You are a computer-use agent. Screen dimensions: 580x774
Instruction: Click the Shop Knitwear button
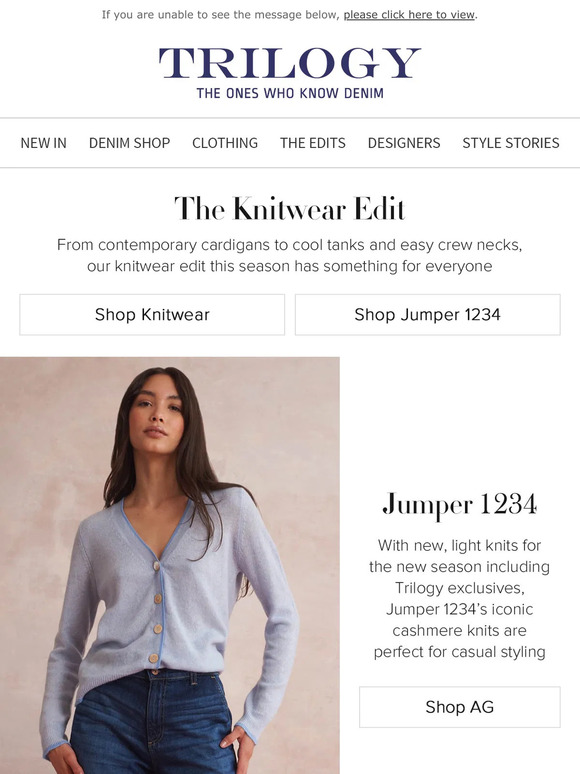coord(152,315)
